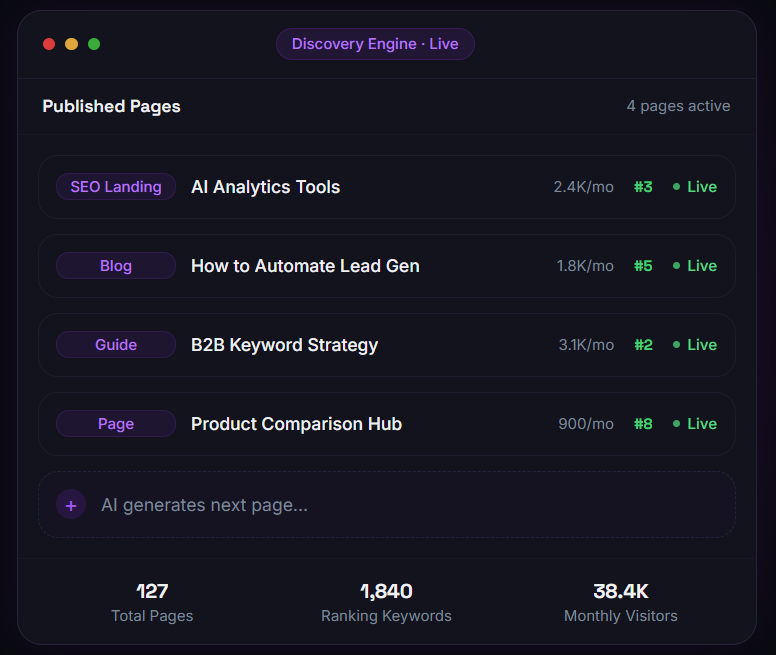The height and width of the screenshot is (655, 776).
Task: Click the #5 ranking badge
Action: pyautogui.click(x=643, y=266)
